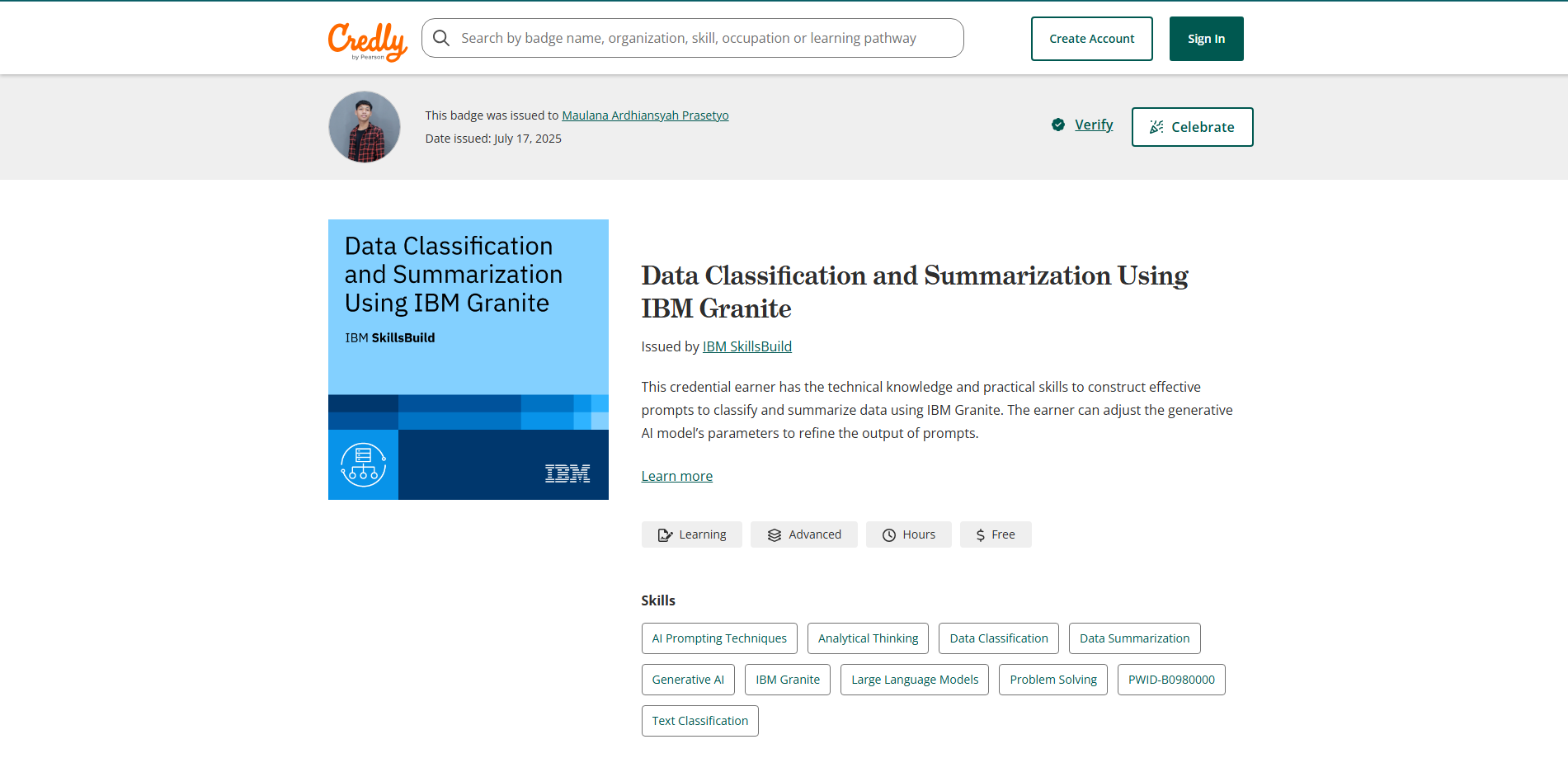This screenshot has height=758, width=1568.
Task: Select the Learning attribute tag
Action: [x=691, y=534]
